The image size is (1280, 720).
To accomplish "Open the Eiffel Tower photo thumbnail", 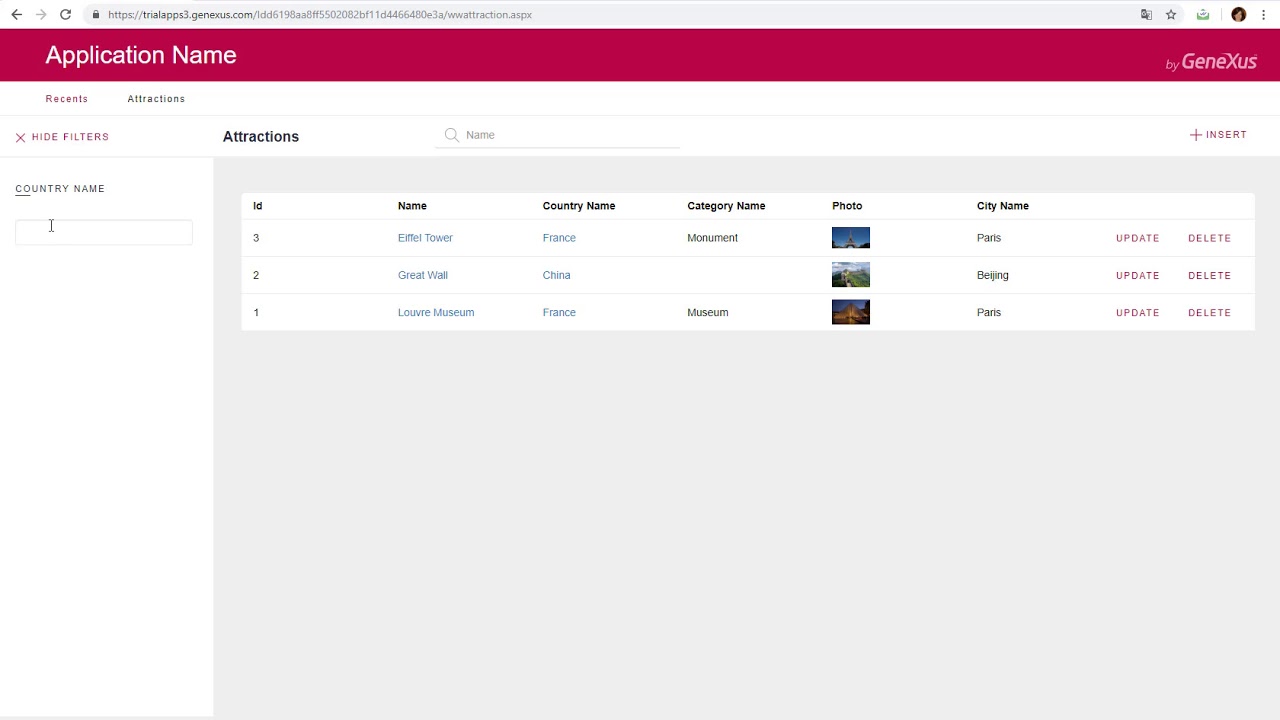I will 851,238.
